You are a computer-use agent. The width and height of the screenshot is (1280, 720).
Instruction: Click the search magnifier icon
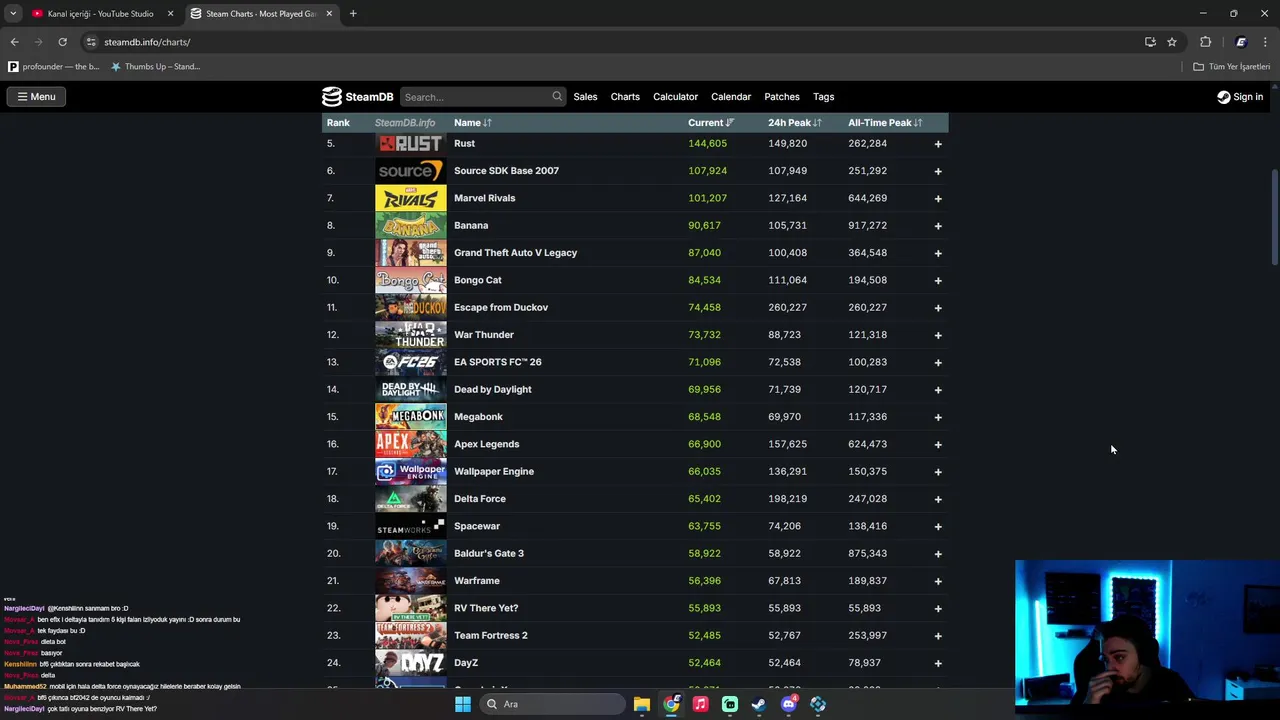[x=557, y=97]
